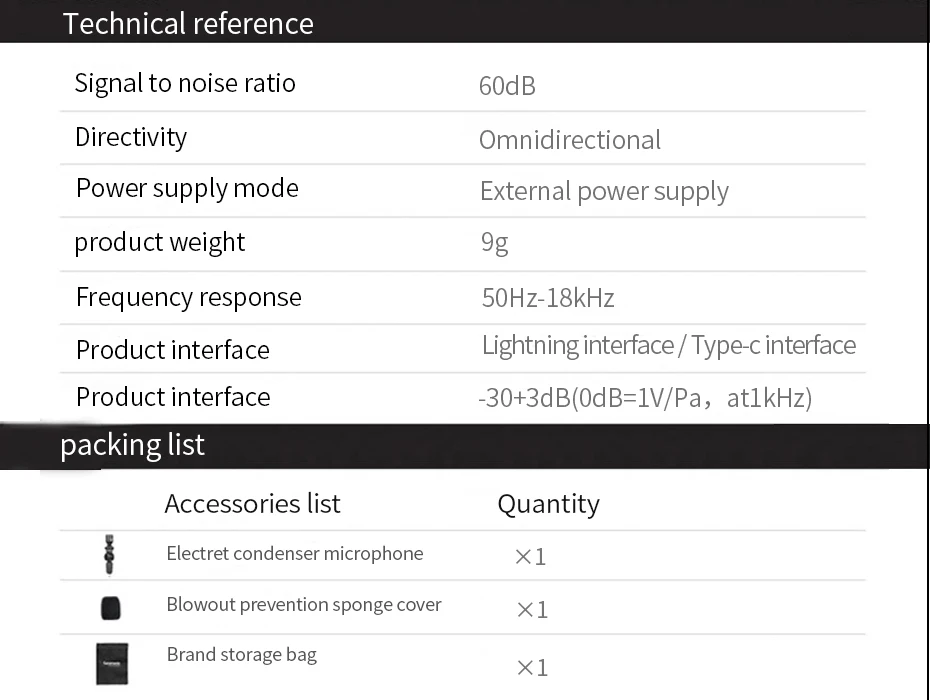Click Lightning interface / Type-c interface text
930x700 pixels.
pyautogui.click(x=669, y=346)
